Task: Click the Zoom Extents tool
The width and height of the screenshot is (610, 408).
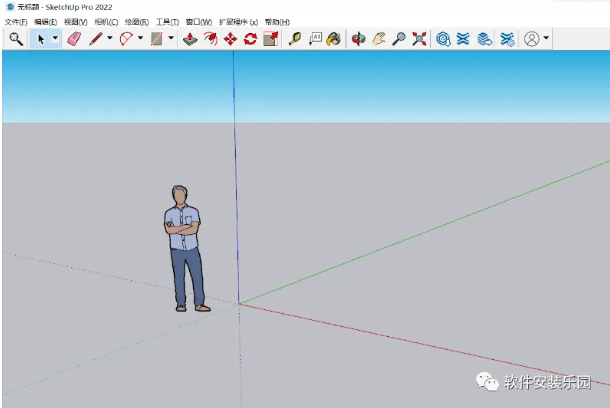Action: coord(419,39)
